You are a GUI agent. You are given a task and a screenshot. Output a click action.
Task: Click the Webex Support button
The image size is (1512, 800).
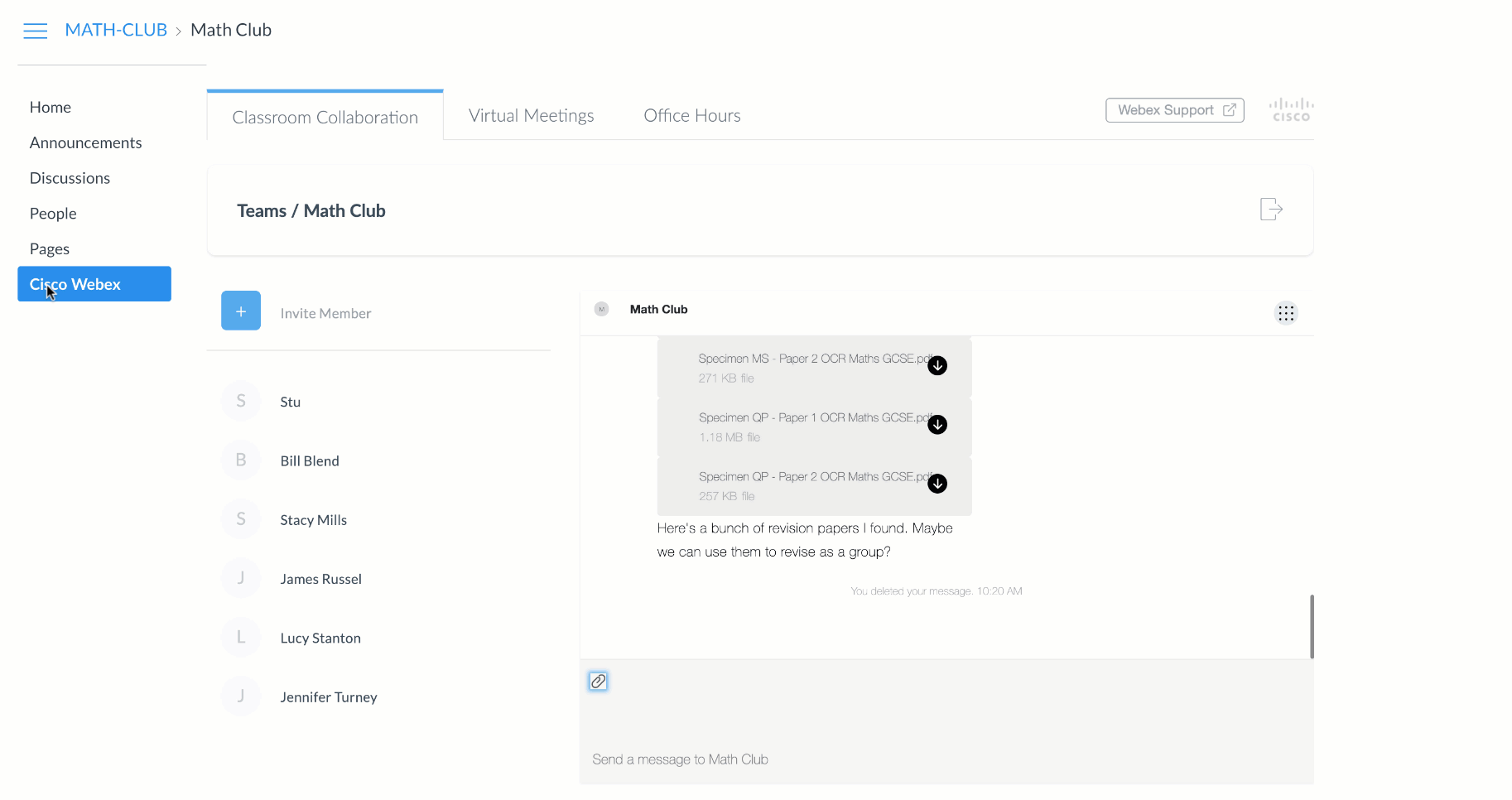(1175, 110)
